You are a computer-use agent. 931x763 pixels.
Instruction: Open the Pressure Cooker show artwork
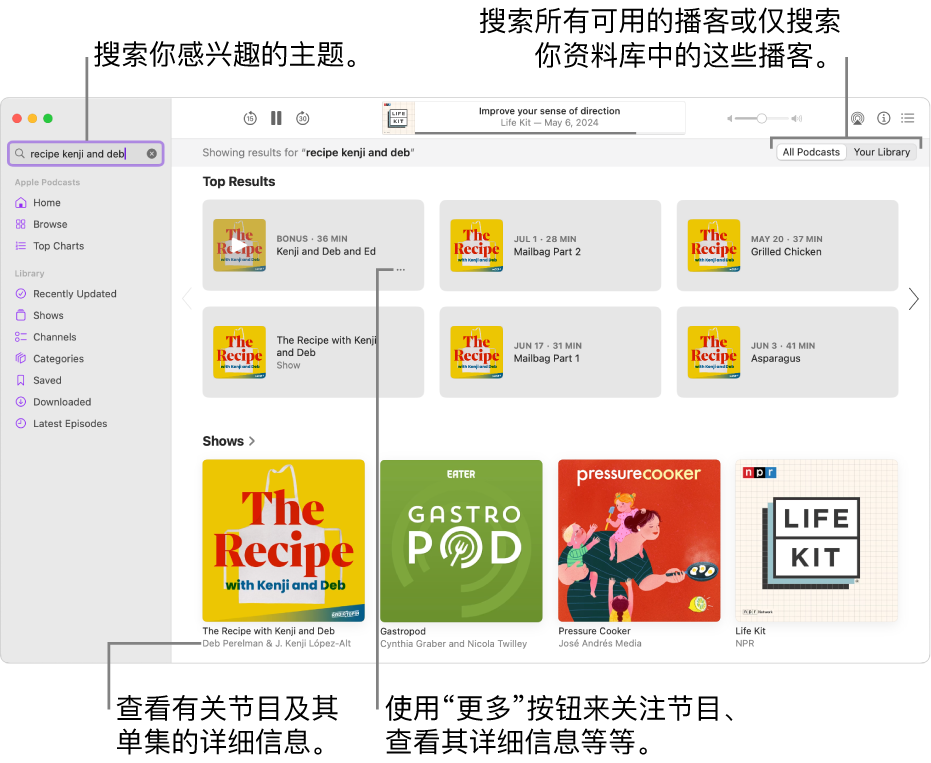click(639, 541)
